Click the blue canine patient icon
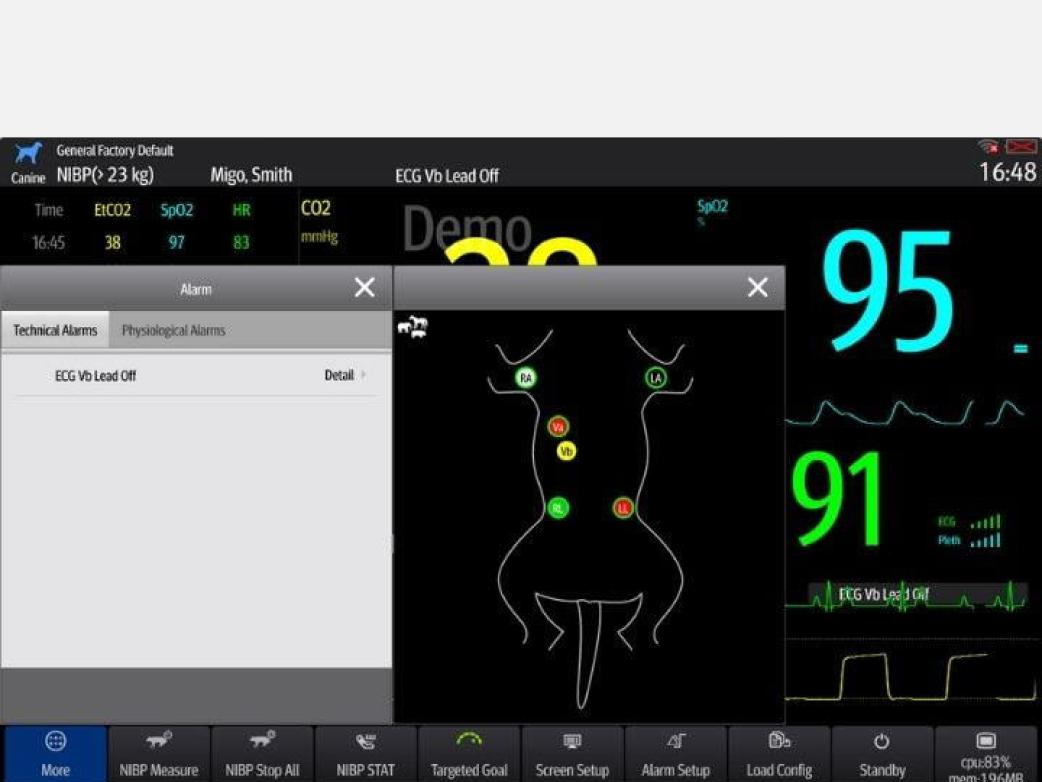Viewport: 1042px width, 782px height. pyautogui.click(x=28, y=153)
